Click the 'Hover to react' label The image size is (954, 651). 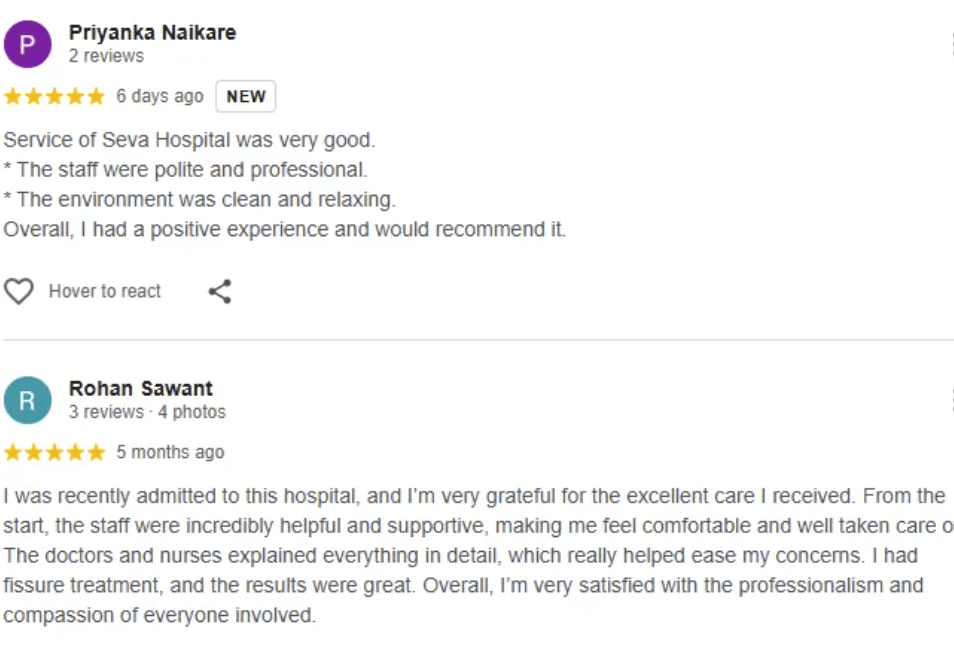click(x=104, y=291)
